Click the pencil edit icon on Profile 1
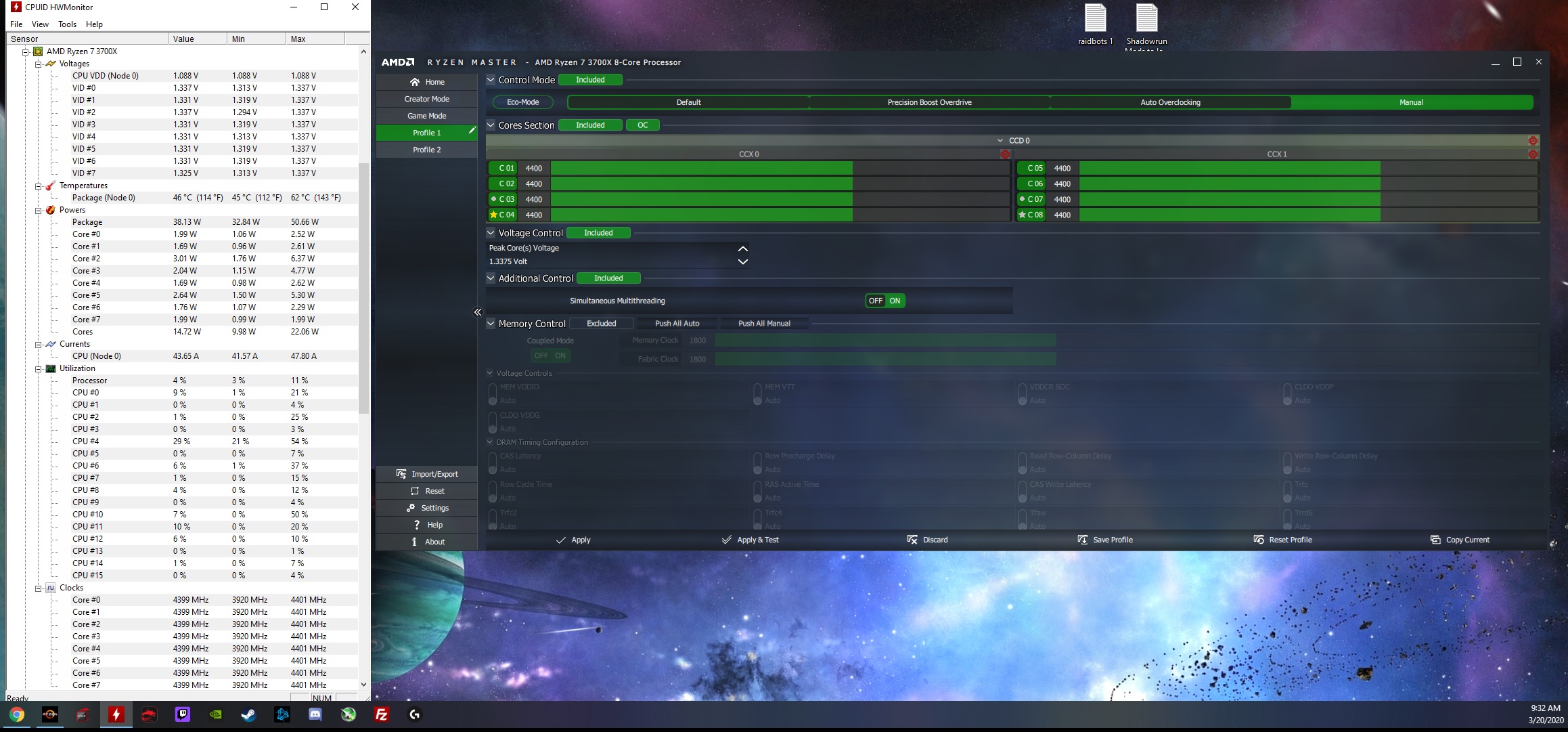1568x732 pixels. [472, 131]
